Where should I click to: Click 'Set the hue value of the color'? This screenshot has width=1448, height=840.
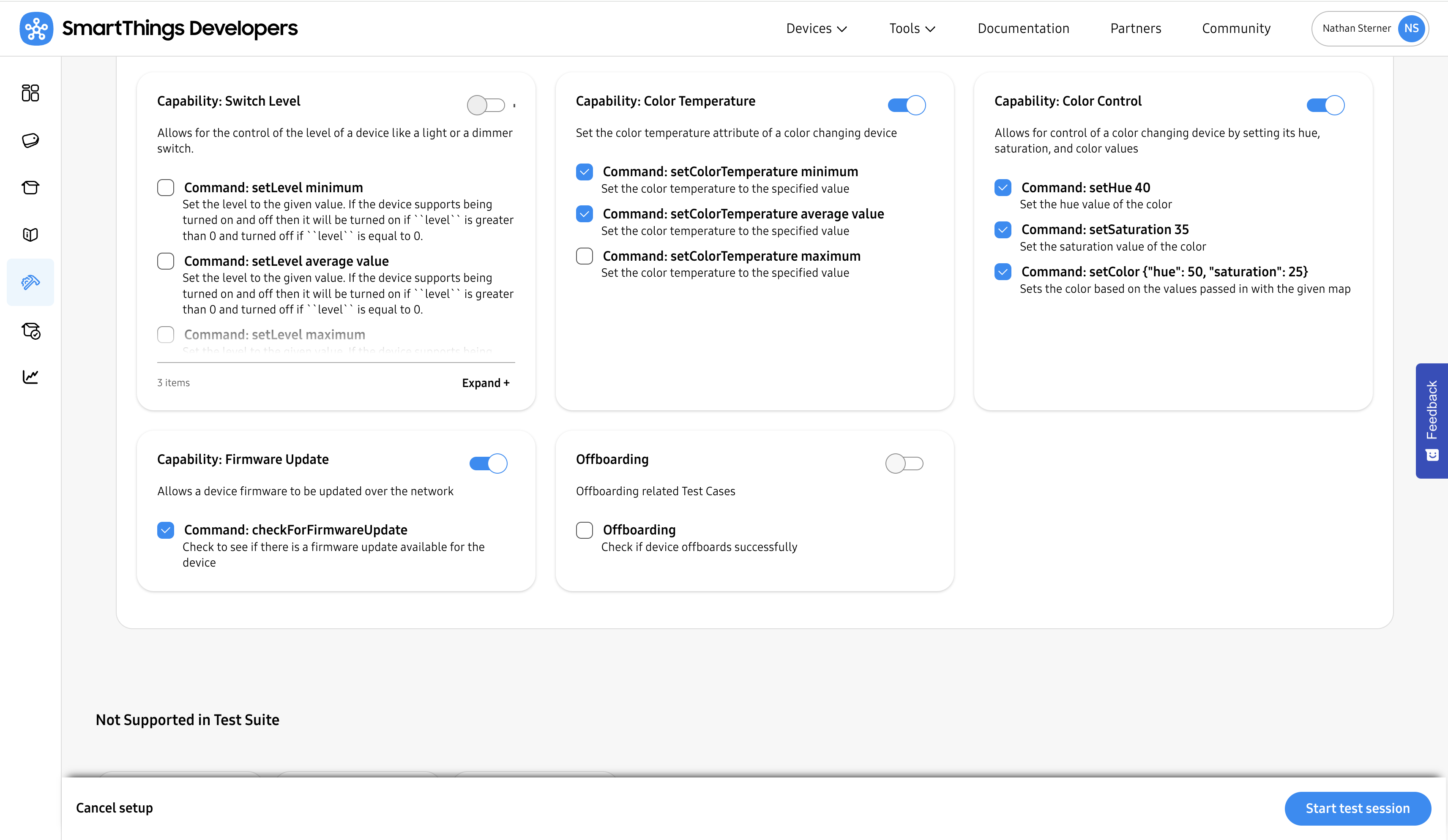click(x=1096, y=205)
